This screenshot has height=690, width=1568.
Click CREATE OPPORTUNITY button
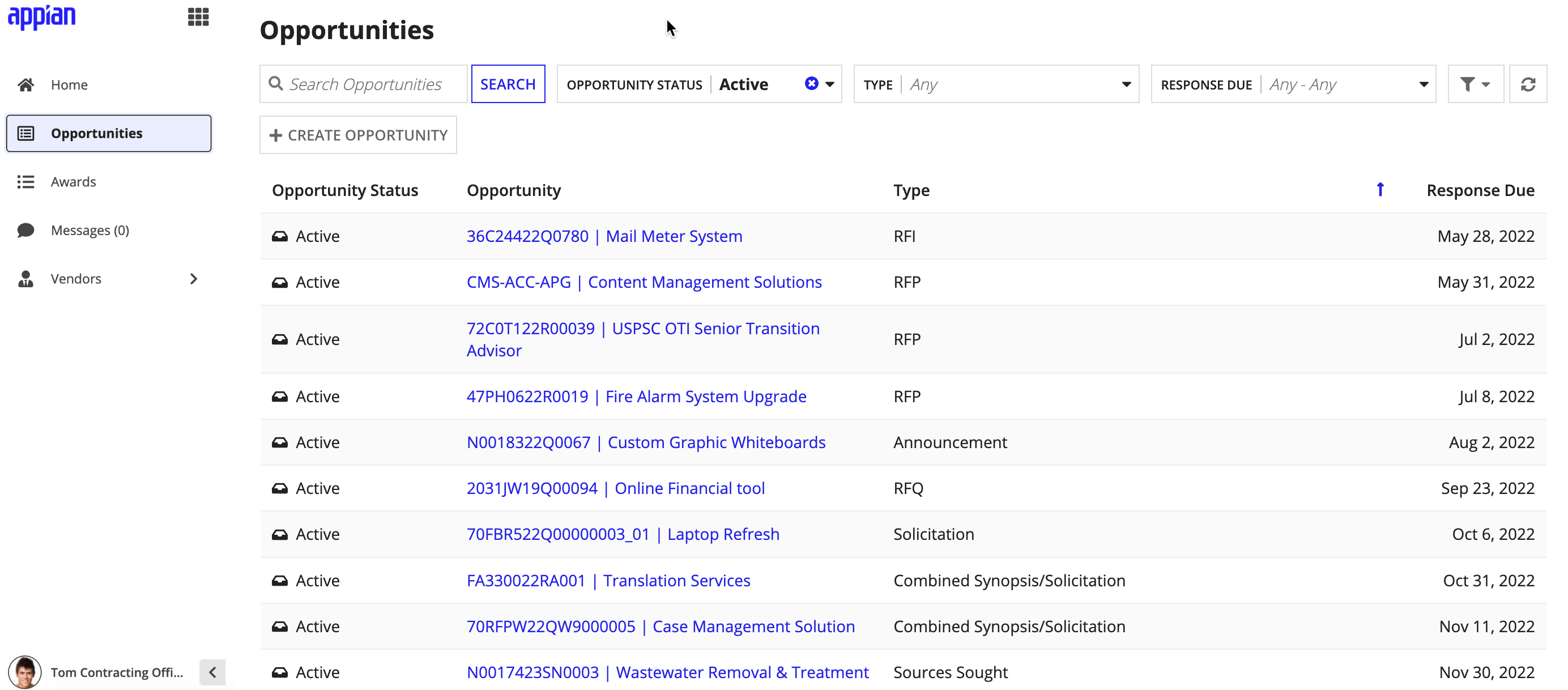(x=358, y=134)
